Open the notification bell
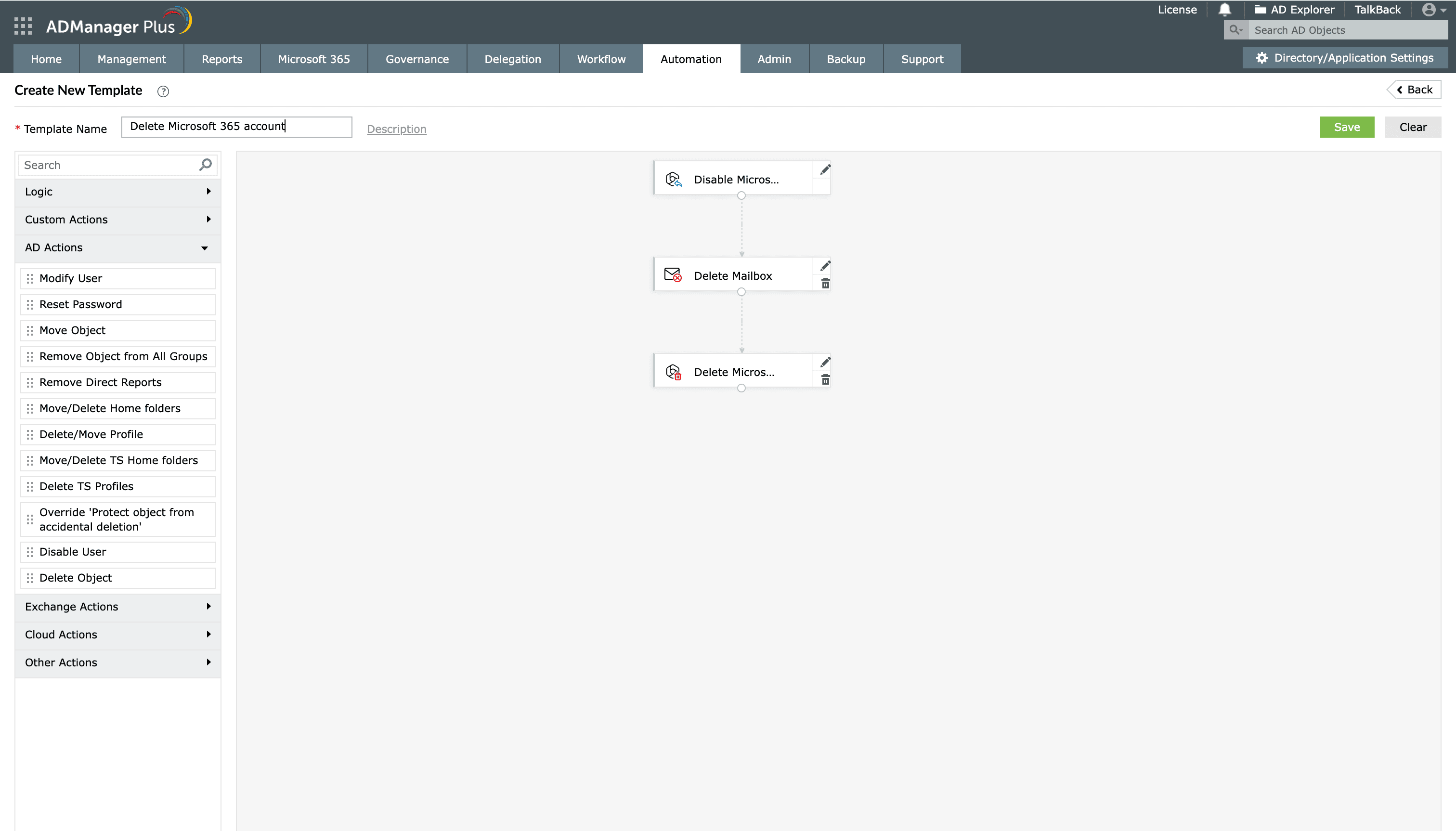Screen dimensions: 1456x831 pyautogui.click(x=1225, y=9)
